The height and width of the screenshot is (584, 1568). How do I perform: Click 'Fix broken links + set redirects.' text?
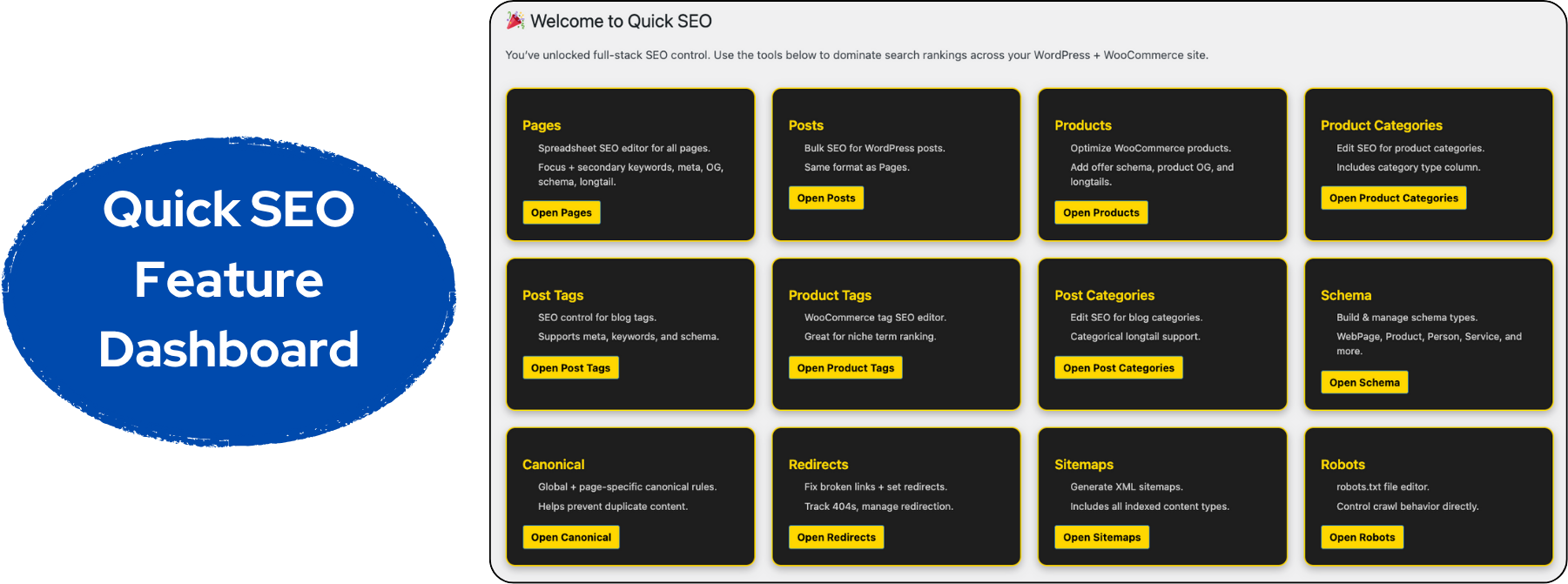tap(876, 487)
